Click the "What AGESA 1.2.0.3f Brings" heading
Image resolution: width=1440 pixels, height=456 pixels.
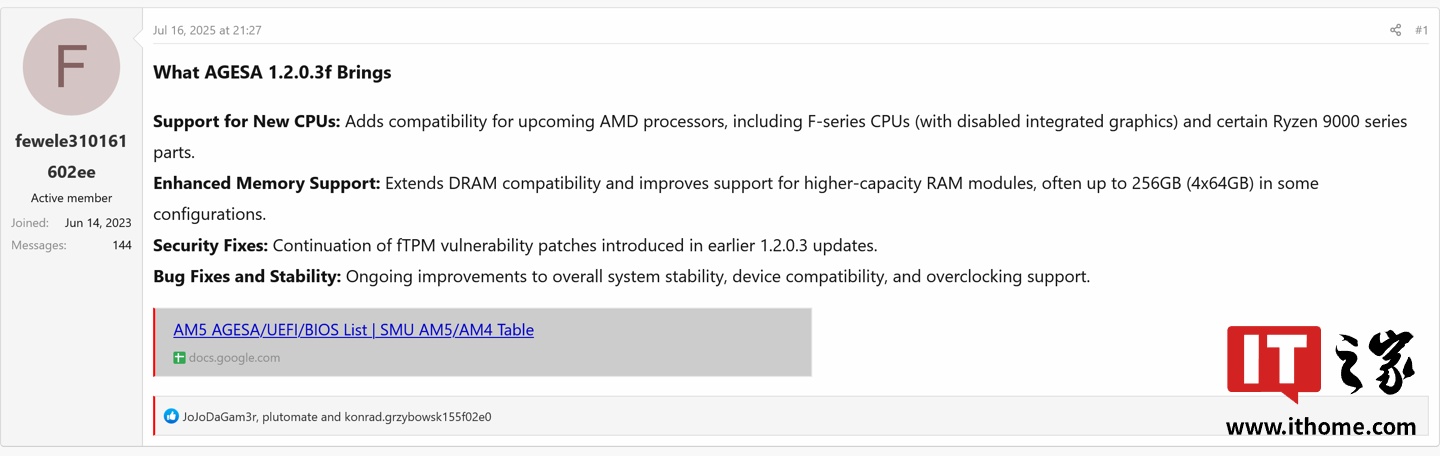coord(272,73)
